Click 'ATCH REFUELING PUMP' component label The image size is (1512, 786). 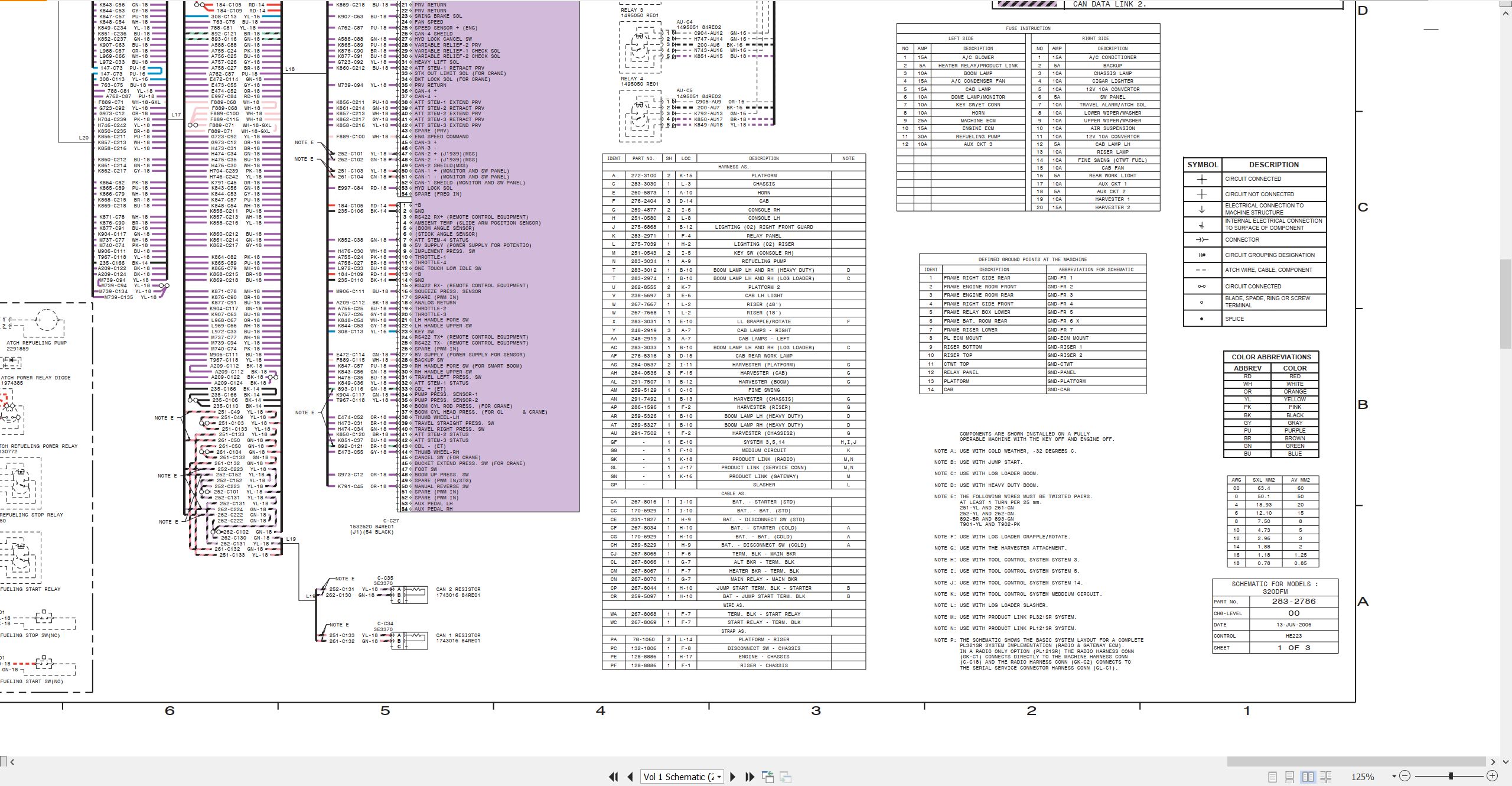point(37,343)
